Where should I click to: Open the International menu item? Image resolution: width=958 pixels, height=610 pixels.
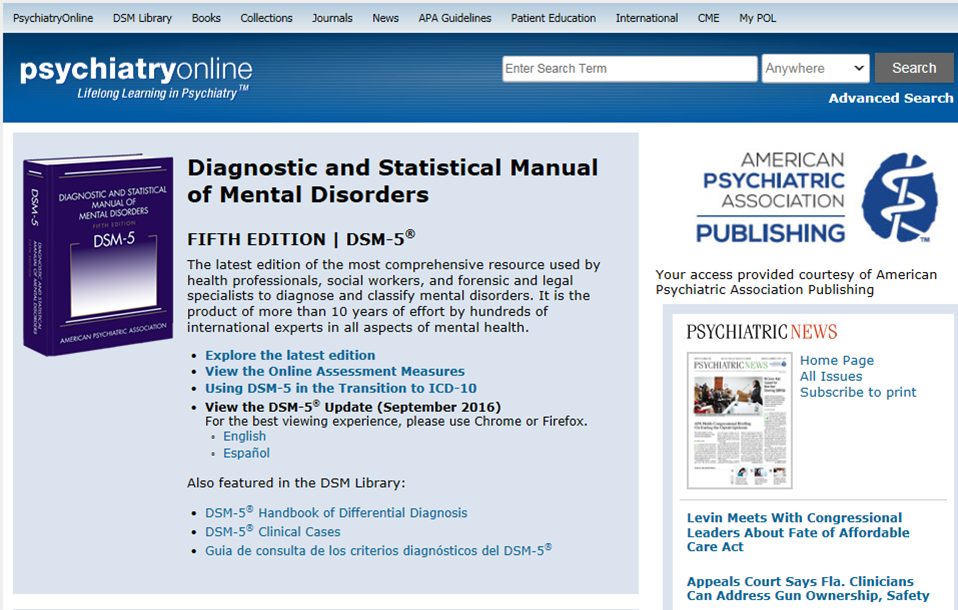coord(647,18)
